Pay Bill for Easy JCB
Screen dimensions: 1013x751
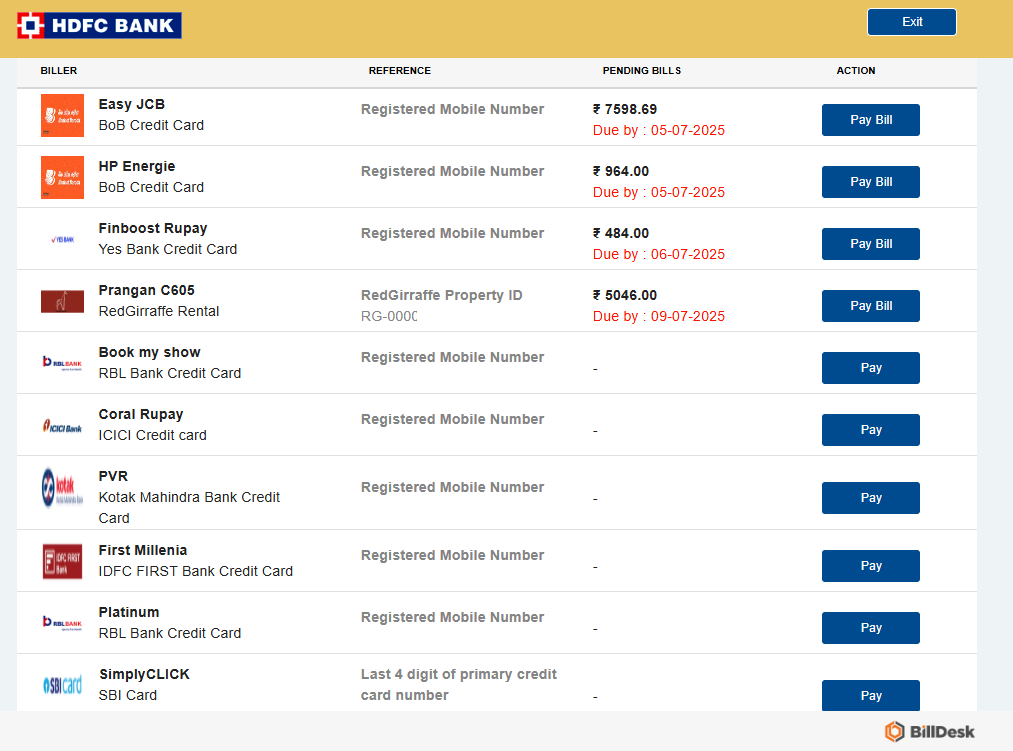[871, 120]
